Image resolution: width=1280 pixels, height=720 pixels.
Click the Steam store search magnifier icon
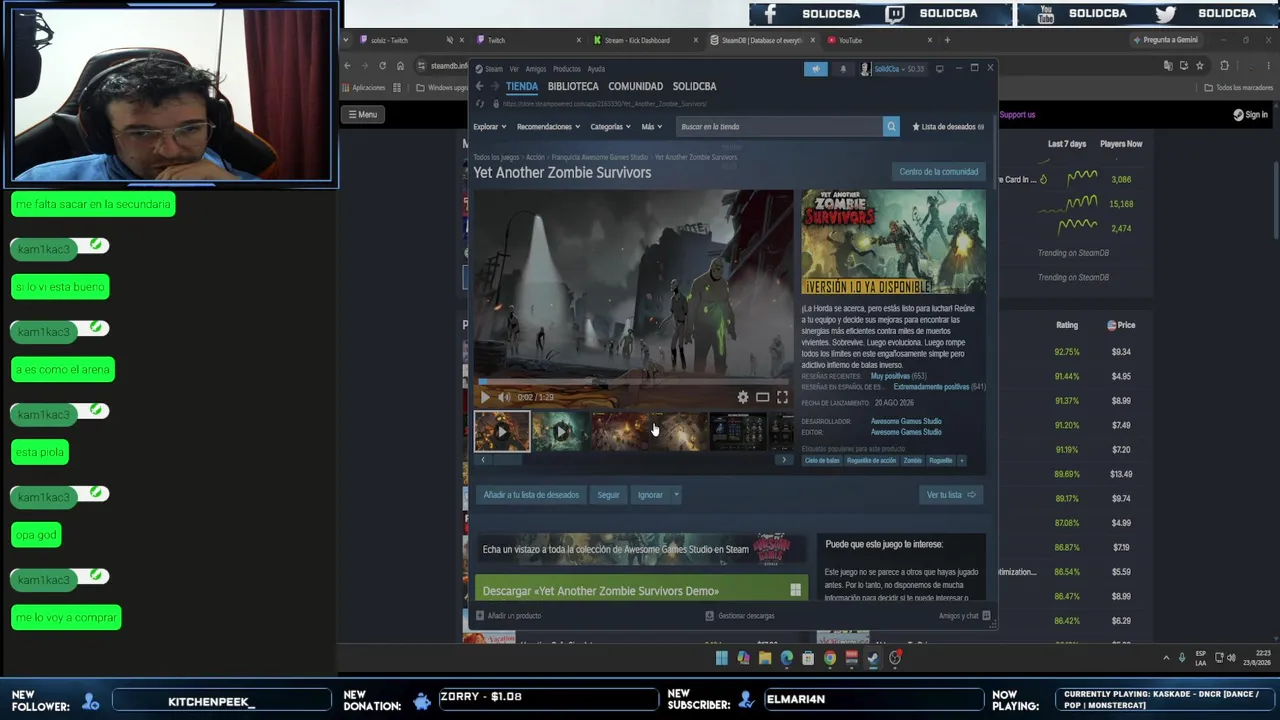pos(891,126)
